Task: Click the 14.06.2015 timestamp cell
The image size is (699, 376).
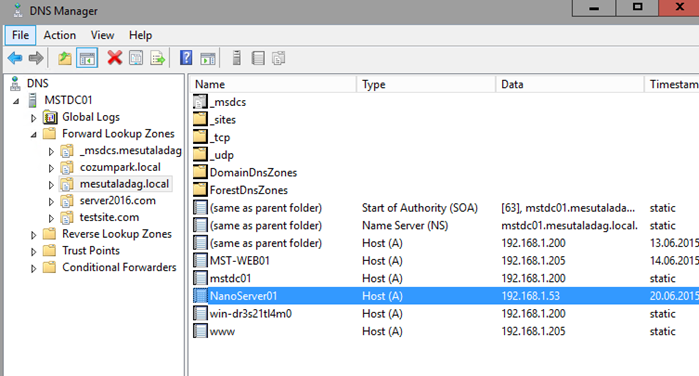Action: (x=674, y=260)
